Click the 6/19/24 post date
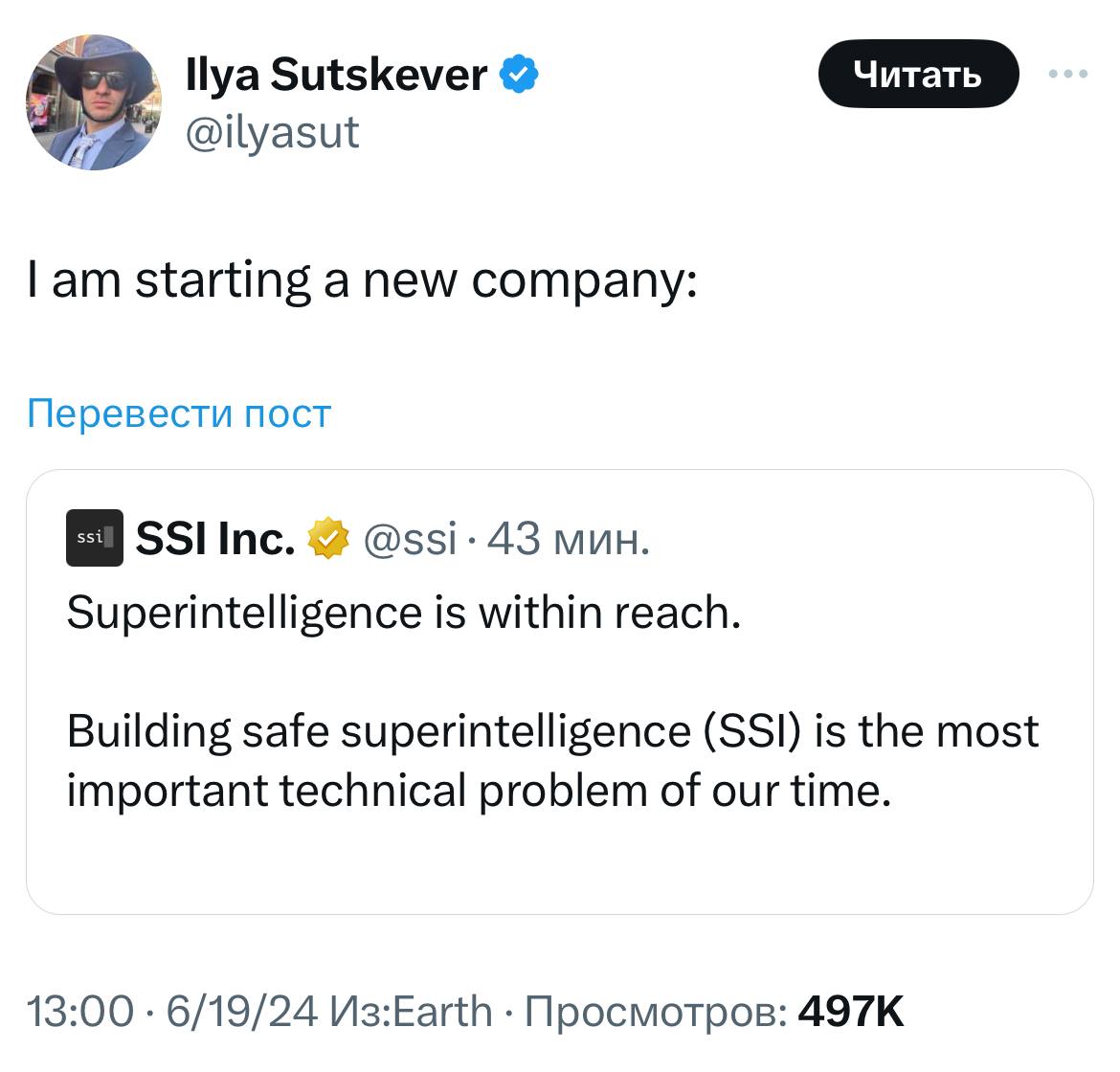1120x1072 pixels. click(241, 1011)
